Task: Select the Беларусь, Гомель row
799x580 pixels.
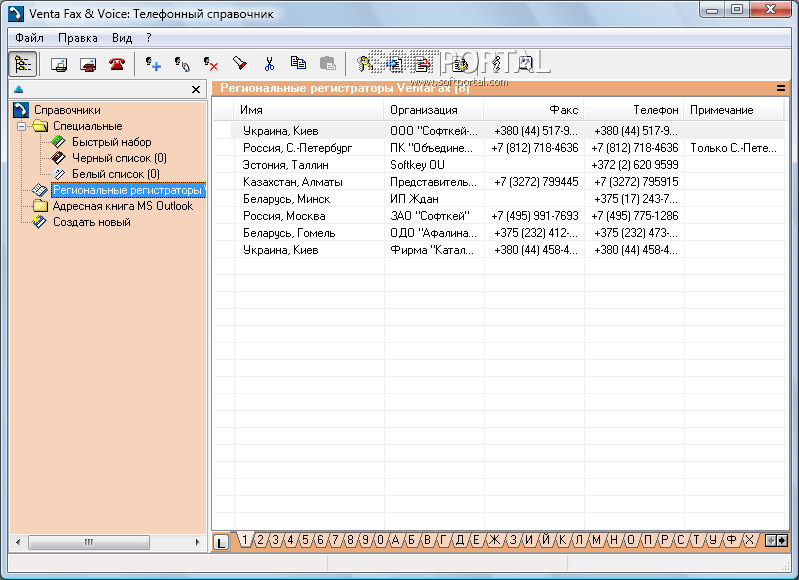Action: click(499, 233)
